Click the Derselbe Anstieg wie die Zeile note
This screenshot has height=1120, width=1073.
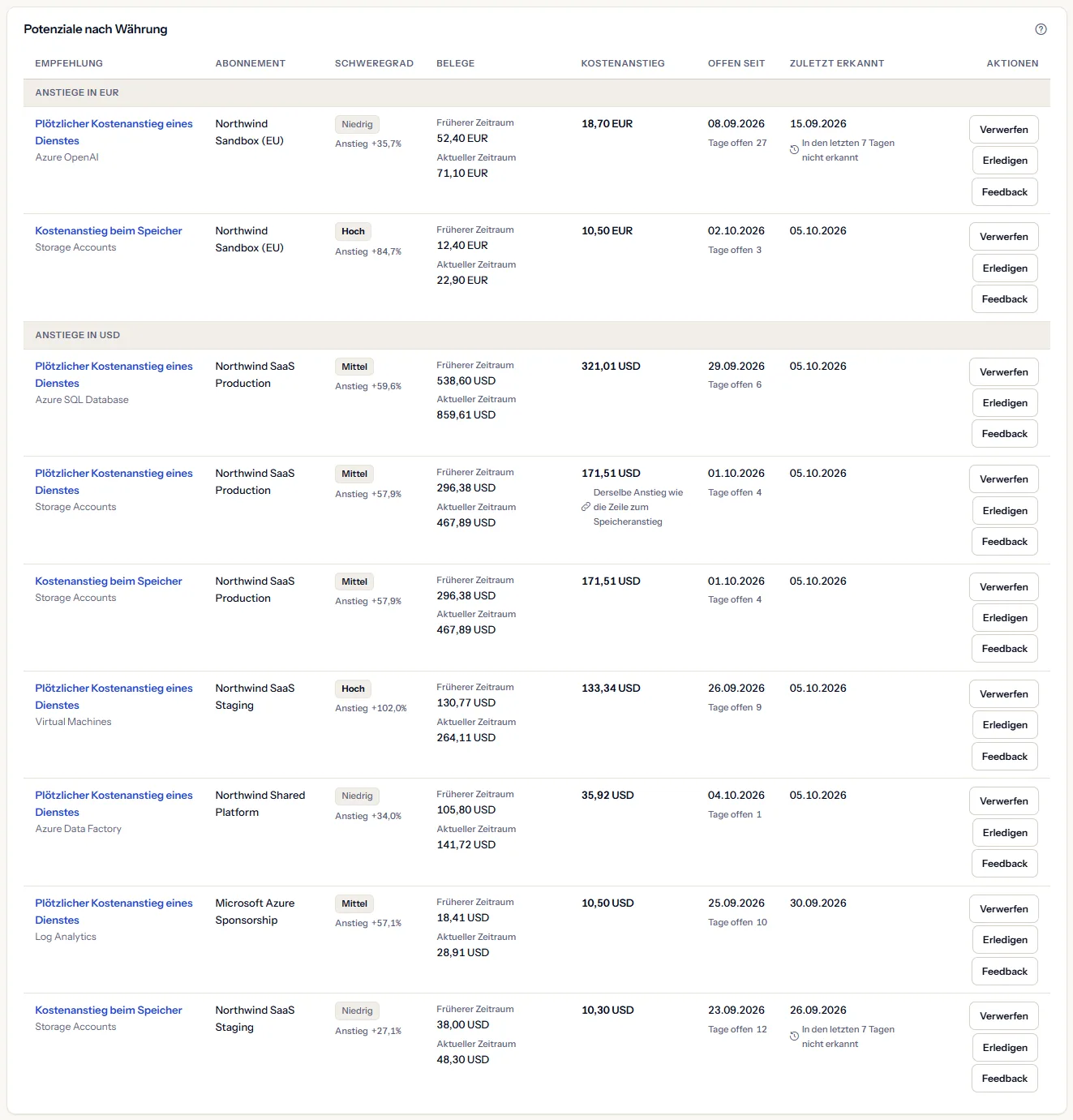pos(638,507)
